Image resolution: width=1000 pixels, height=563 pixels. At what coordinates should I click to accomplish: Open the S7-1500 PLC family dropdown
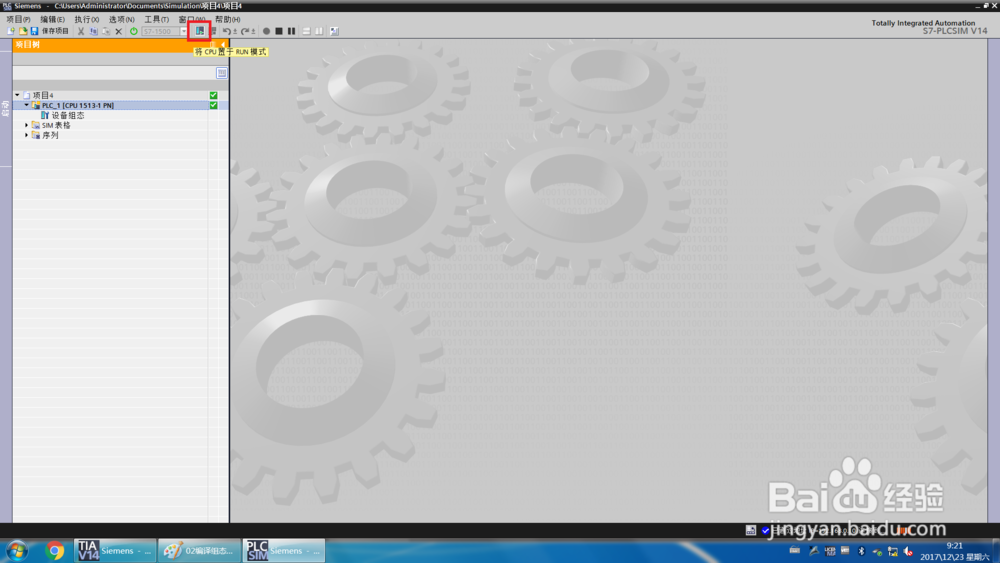(184, 31)
